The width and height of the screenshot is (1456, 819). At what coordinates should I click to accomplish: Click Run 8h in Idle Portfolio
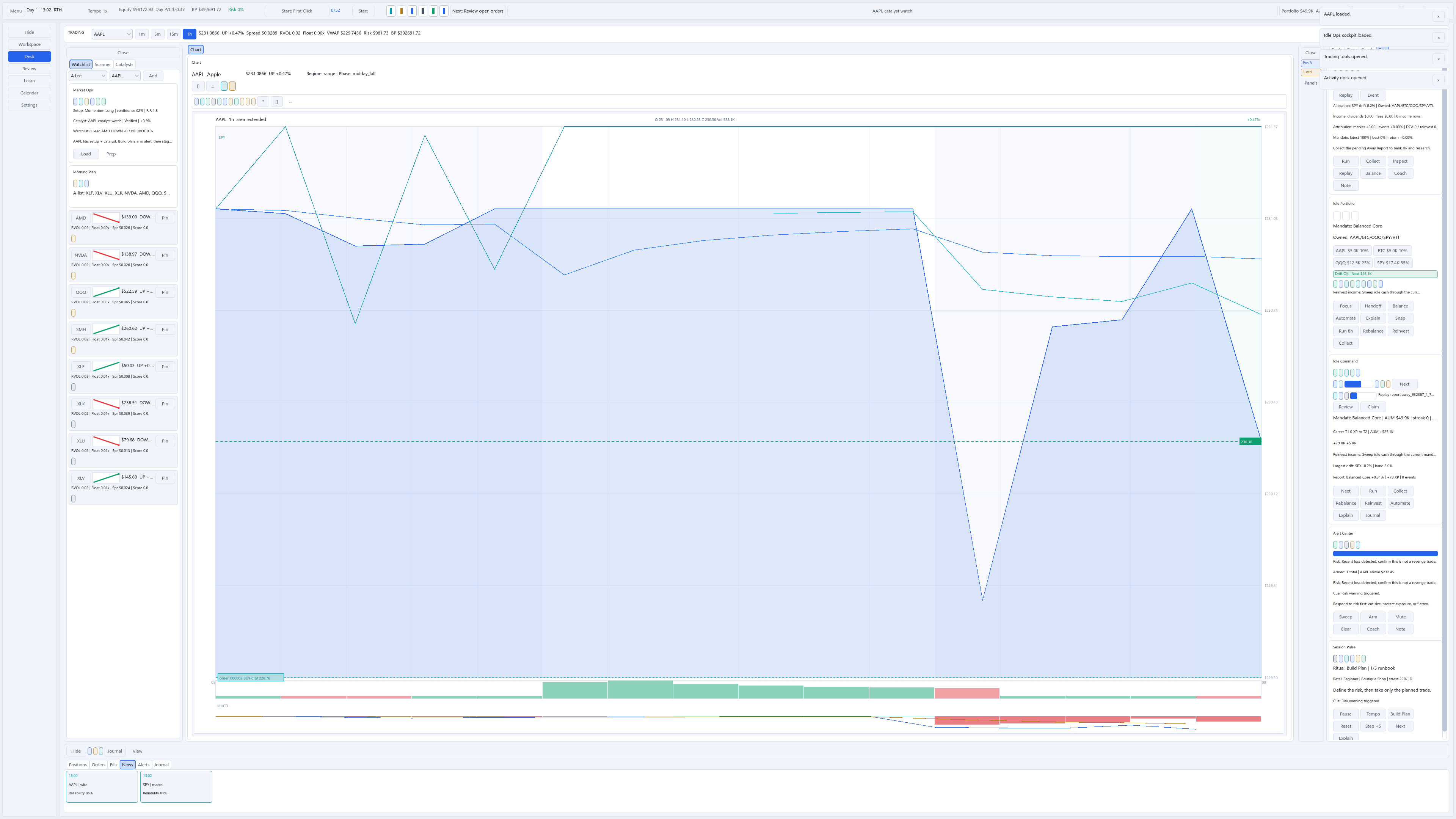pos(1345,331)
